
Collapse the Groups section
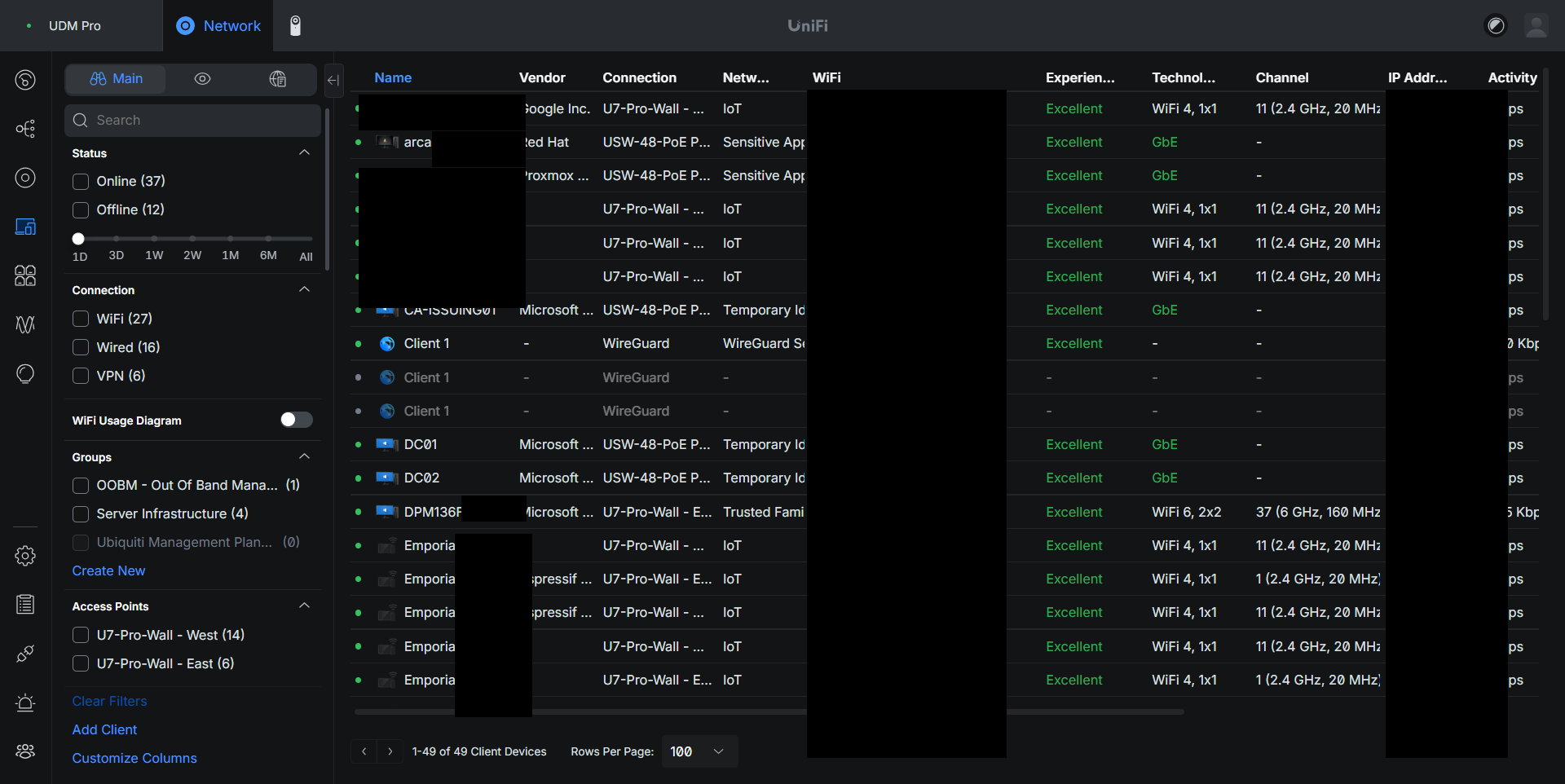[304, 456]
